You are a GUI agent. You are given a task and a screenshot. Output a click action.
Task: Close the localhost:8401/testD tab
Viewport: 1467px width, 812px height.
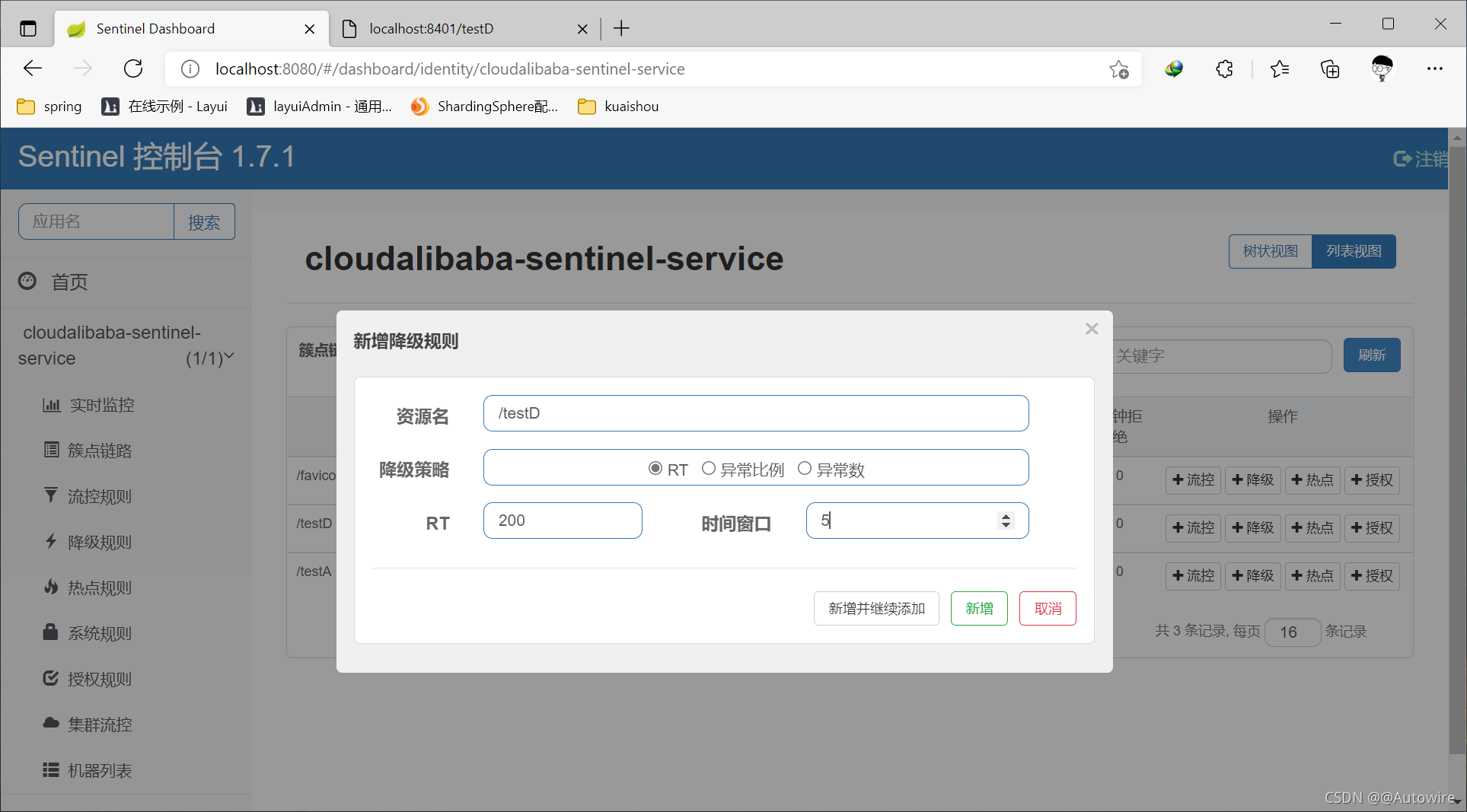(x=582, y=29)
